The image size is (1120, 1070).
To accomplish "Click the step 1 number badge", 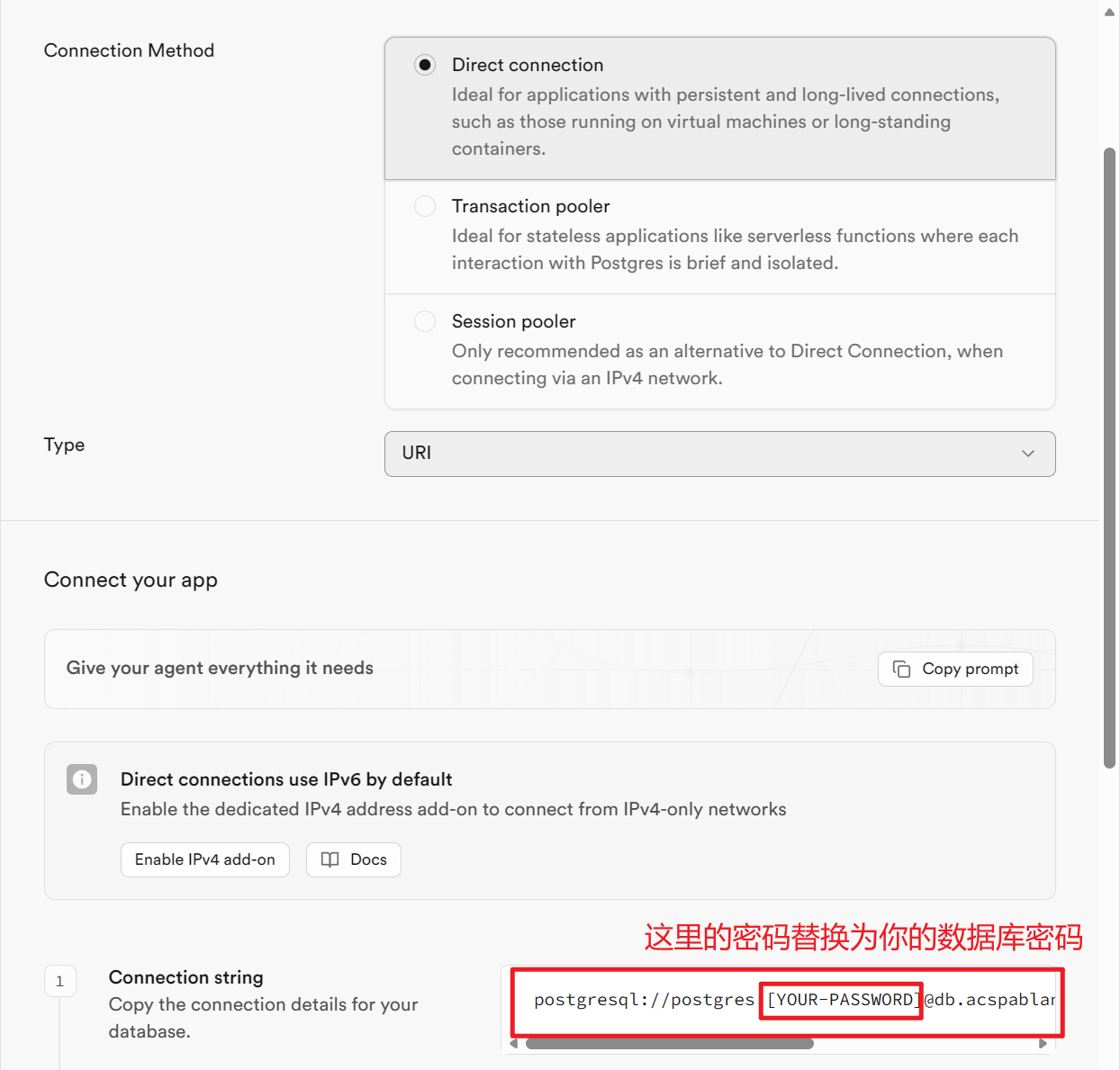I will (60, 981).
